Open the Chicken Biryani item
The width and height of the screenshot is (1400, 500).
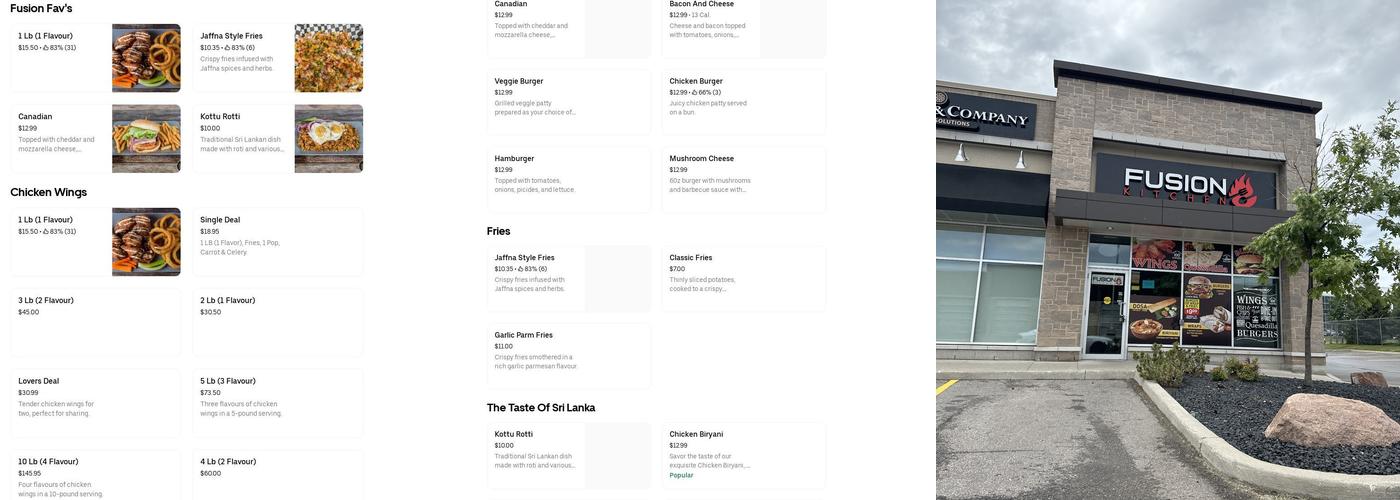coord(743,455)
